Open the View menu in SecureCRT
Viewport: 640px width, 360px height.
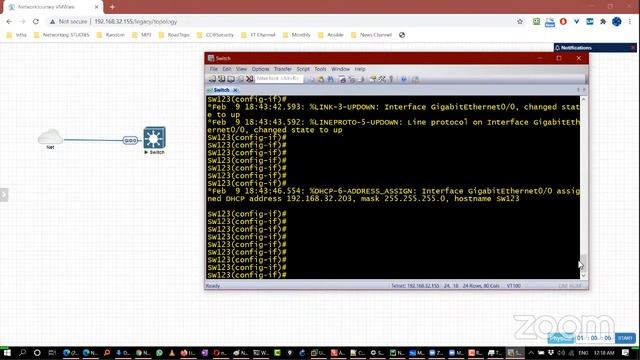click(241, 69)
